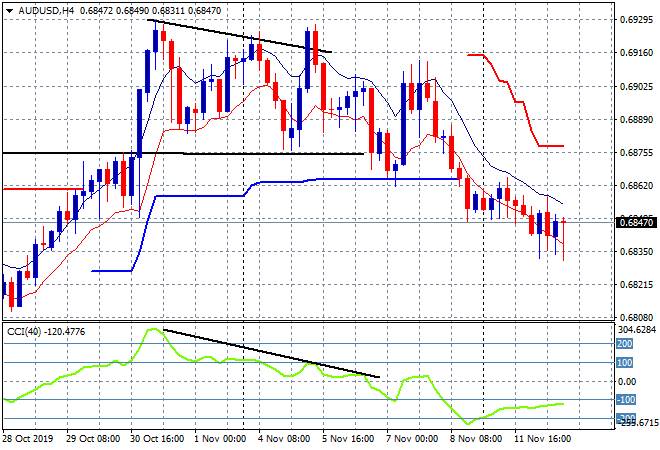
Task: Click the CCI 100 level label
Action: click(x=625, y=362)
